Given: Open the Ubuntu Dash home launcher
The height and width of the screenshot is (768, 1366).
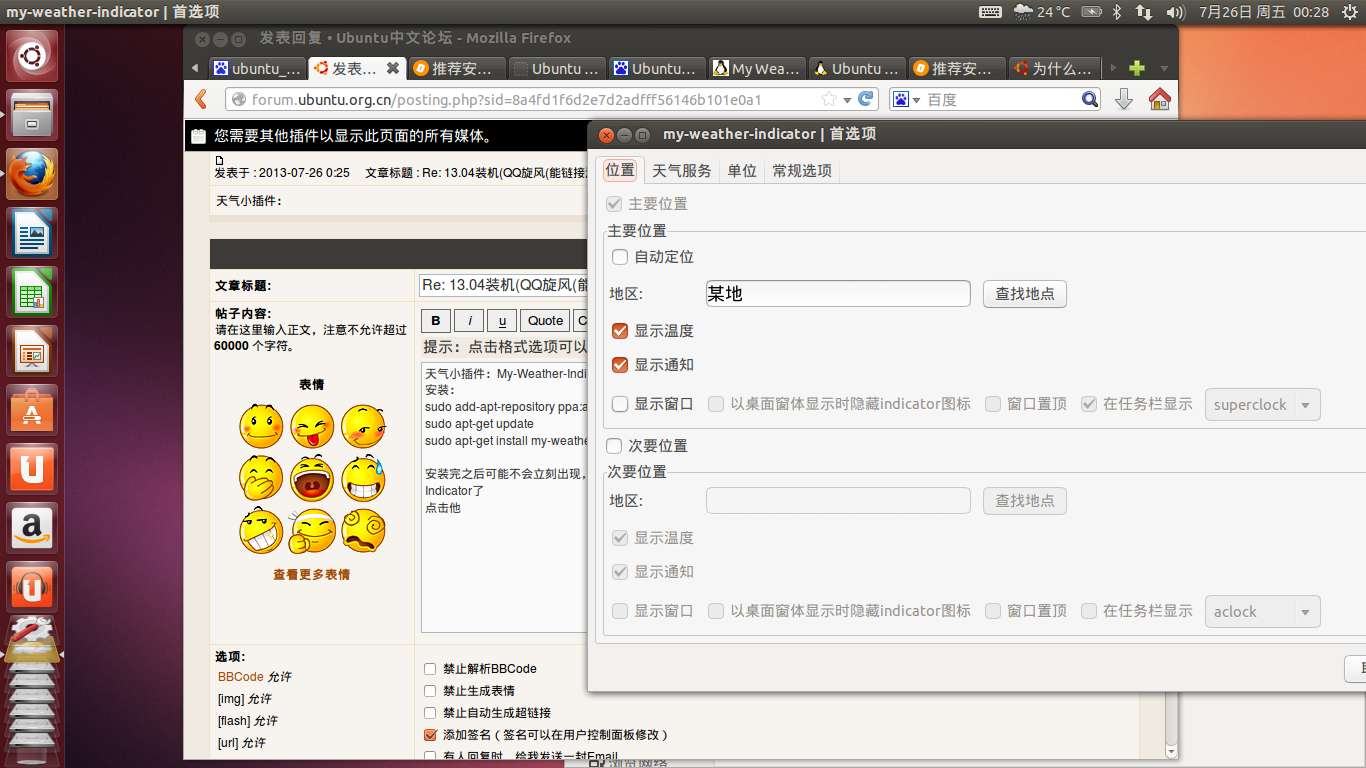Looking at the screenshot, I should (x=33, y=56).
